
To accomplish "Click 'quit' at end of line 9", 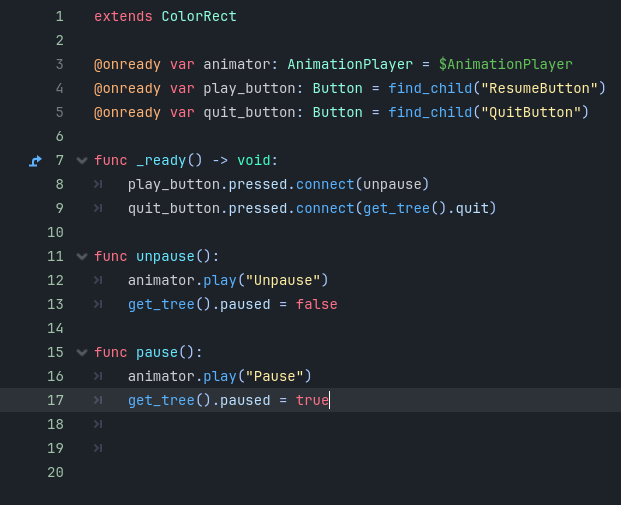I will (x=472, y=208).
